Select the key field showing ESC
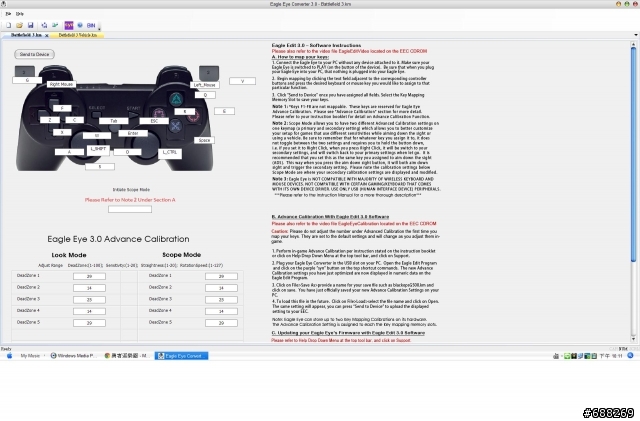Viewport: 640px width, 421px height. click(154, 121)
